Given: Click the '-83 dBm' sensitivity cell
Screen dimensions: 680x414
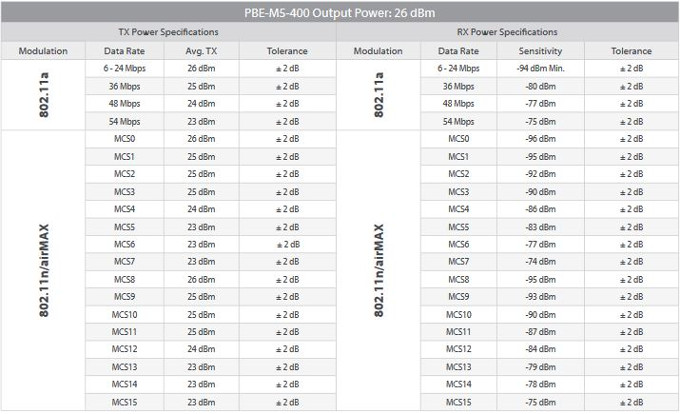Looking at the screenshot, I should (x=540, y=227).
